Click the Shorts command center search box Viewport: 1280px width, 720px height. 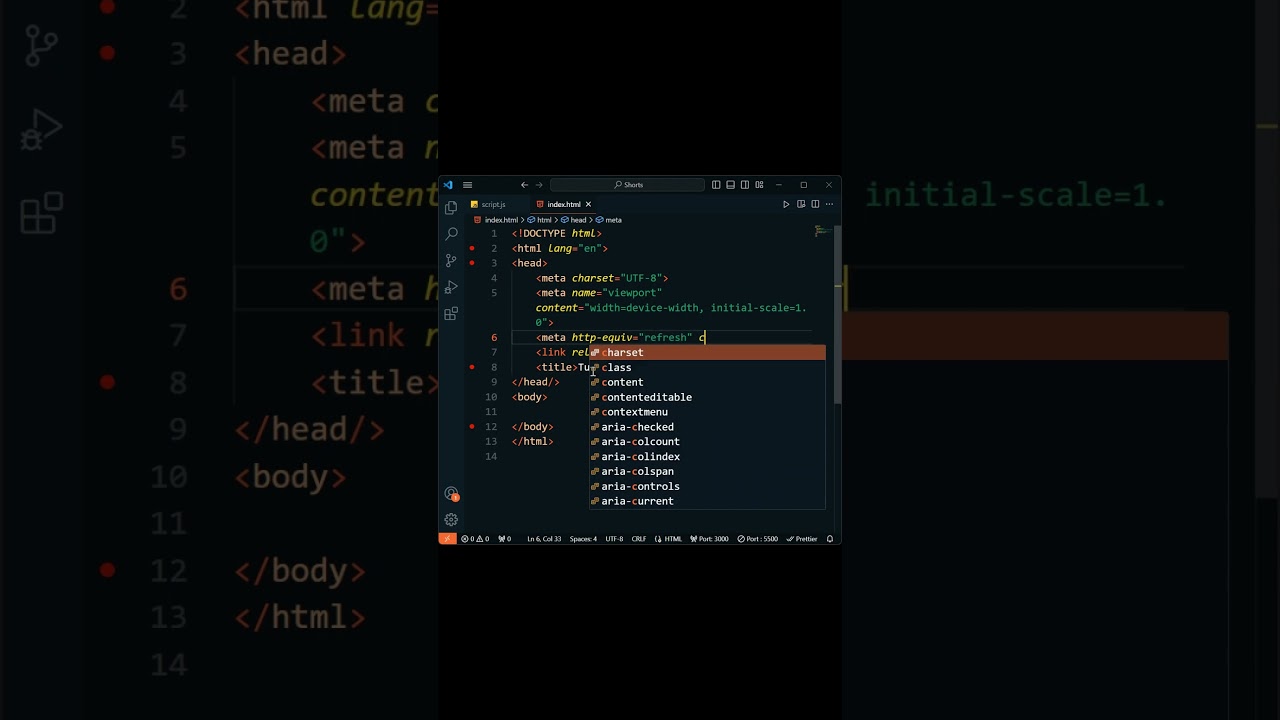point(627,185)
